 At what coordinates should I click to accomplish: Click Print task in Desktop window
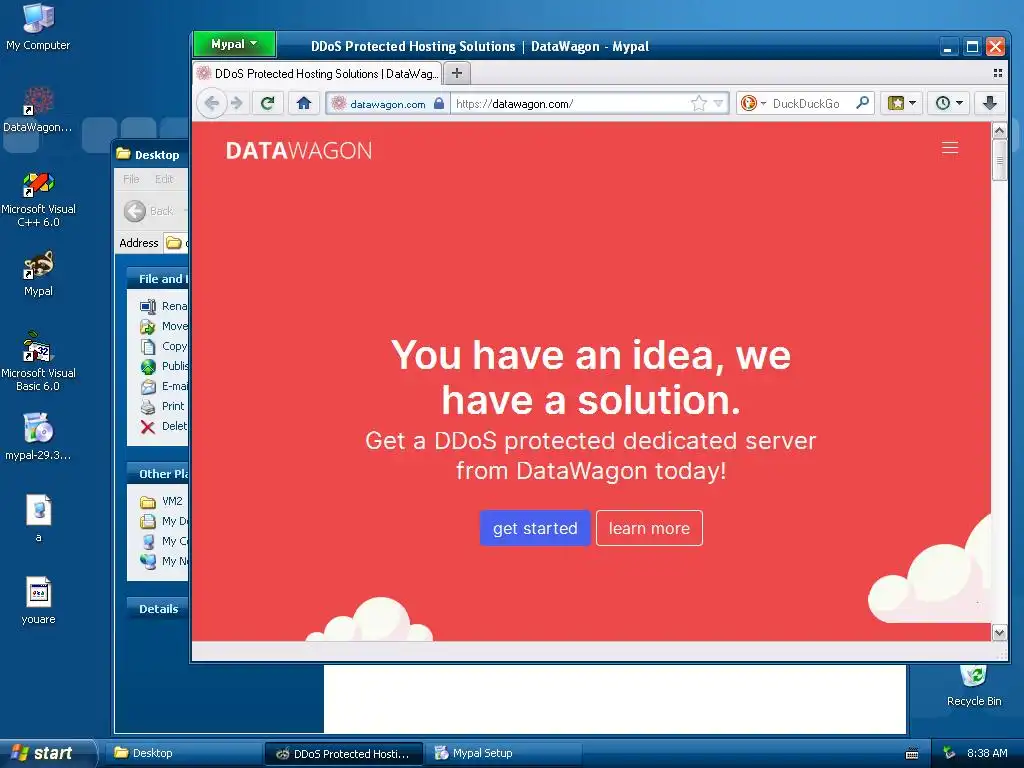click(163, 406)
